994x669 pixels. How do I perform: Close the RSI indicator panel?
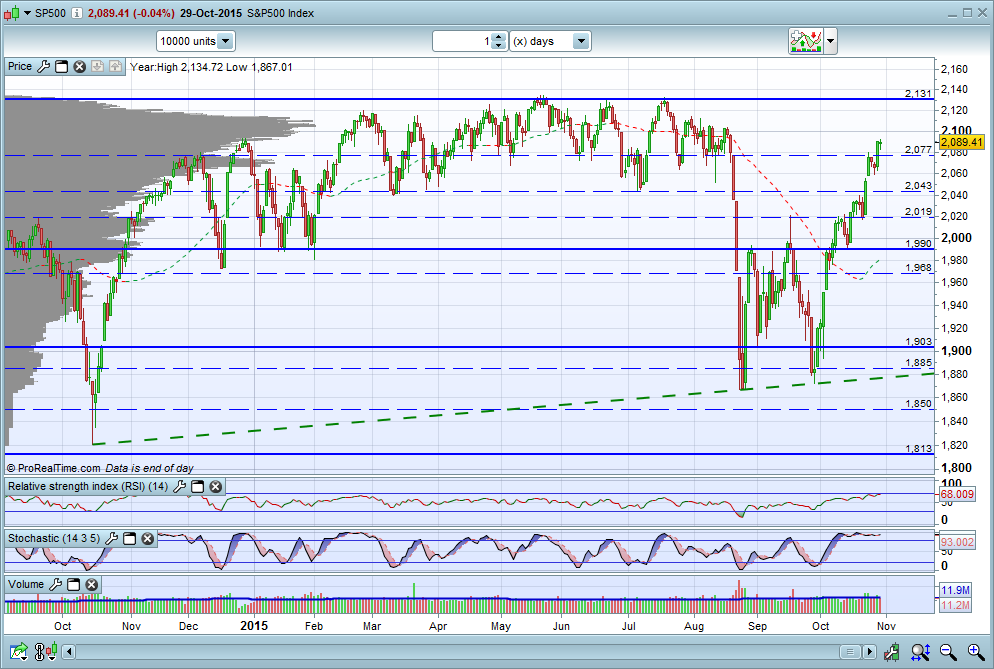[216, 486]
